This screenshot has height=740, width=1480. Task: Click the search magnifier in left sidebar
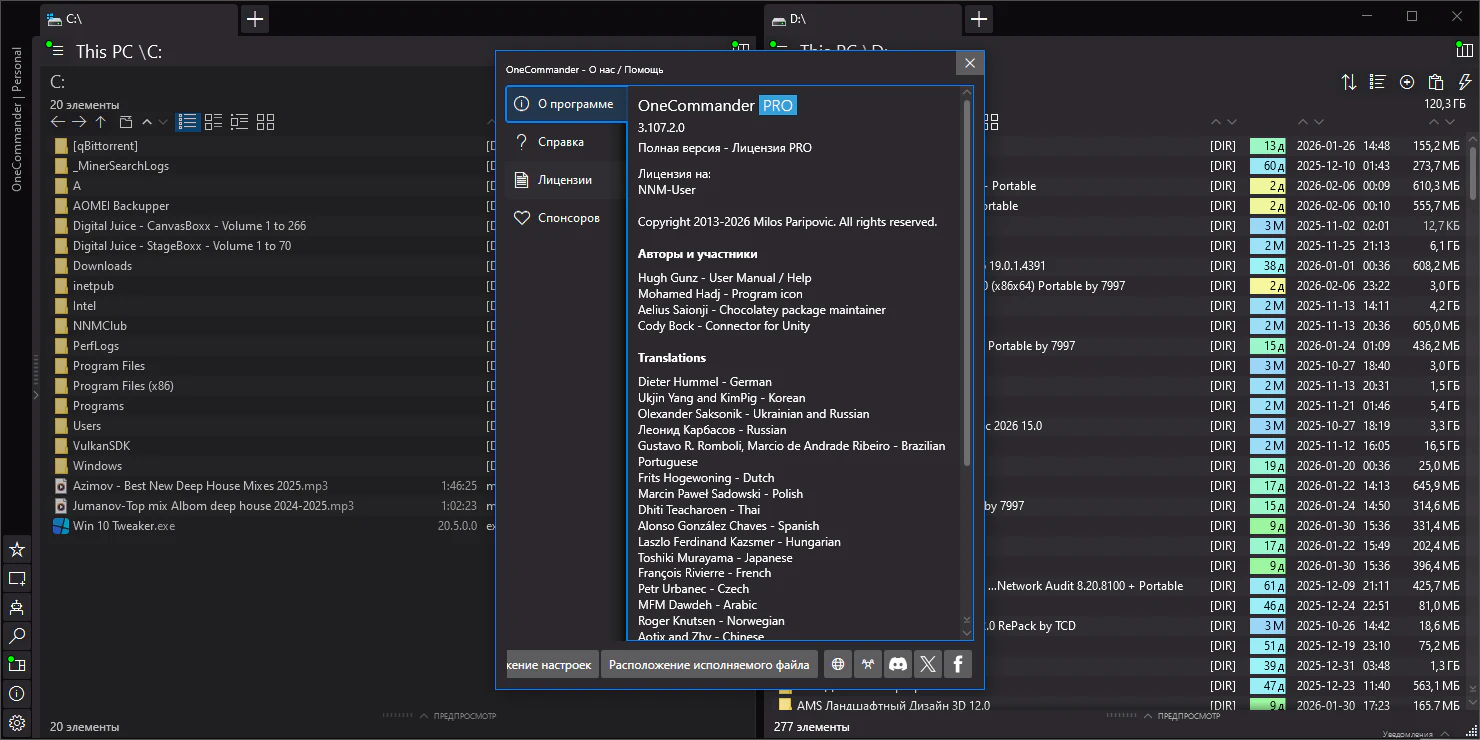pyautogui.click(x=17, y=636)
